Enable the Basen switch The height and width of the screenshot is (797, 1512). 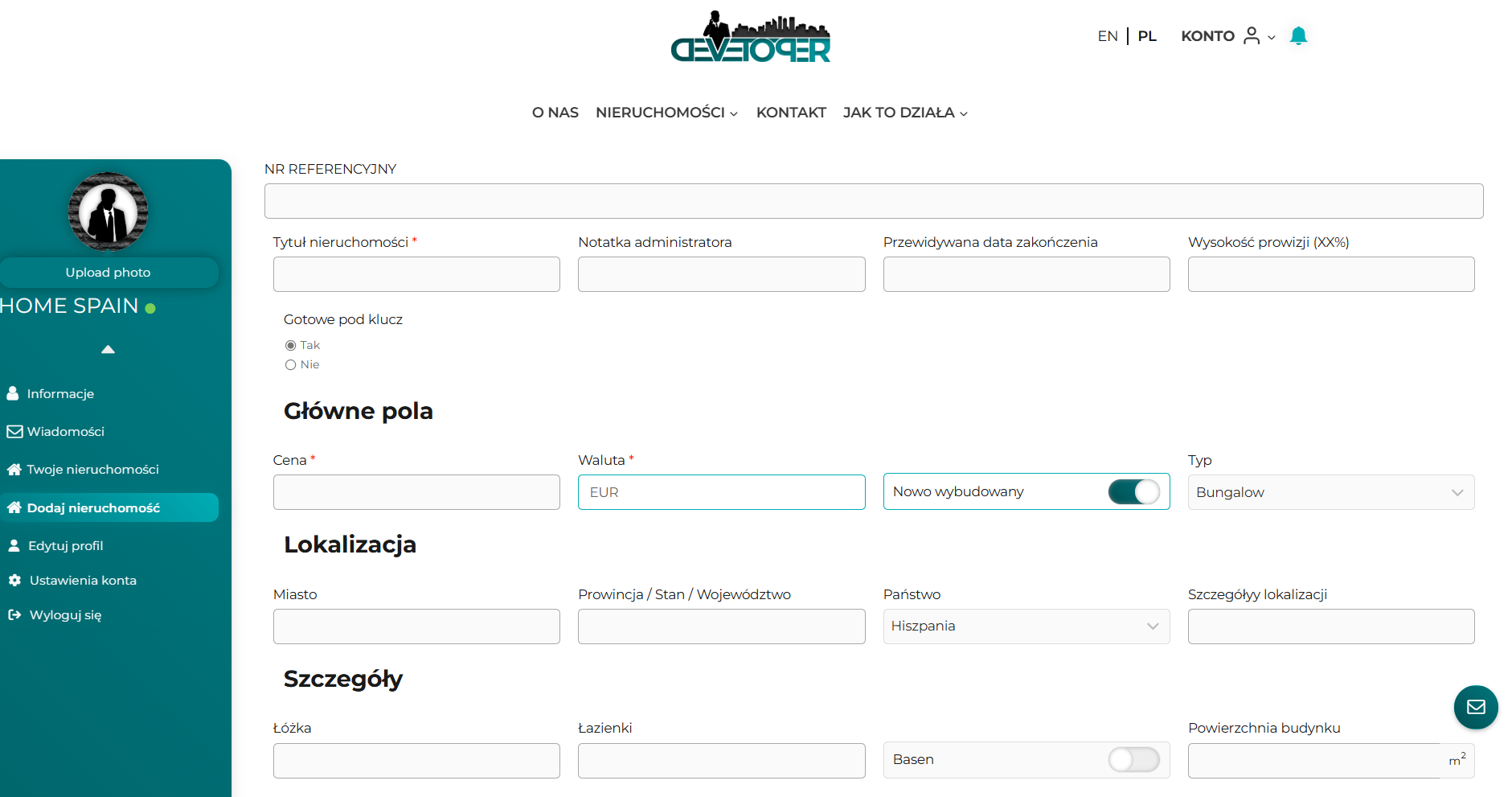tap(1133, 759)
